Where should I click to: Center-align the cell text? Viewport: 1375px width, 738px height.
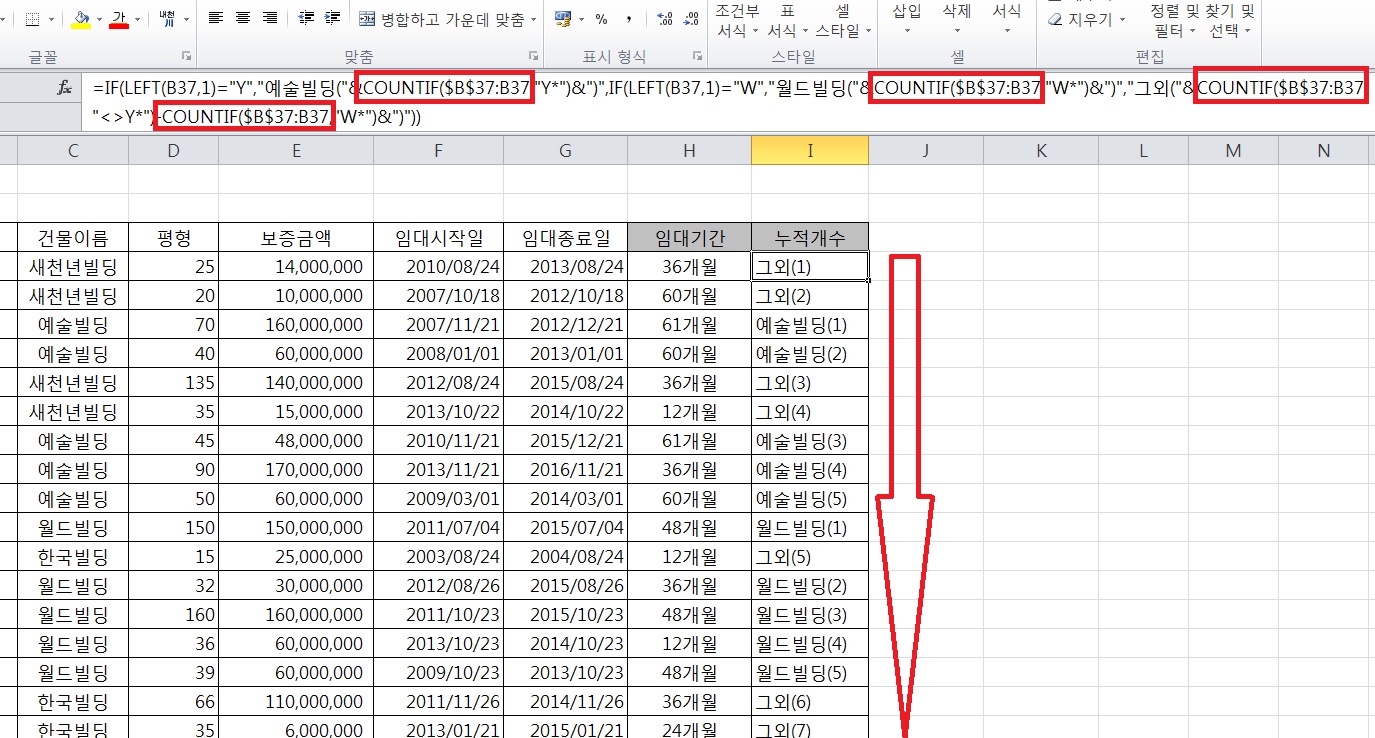[242, 18]
